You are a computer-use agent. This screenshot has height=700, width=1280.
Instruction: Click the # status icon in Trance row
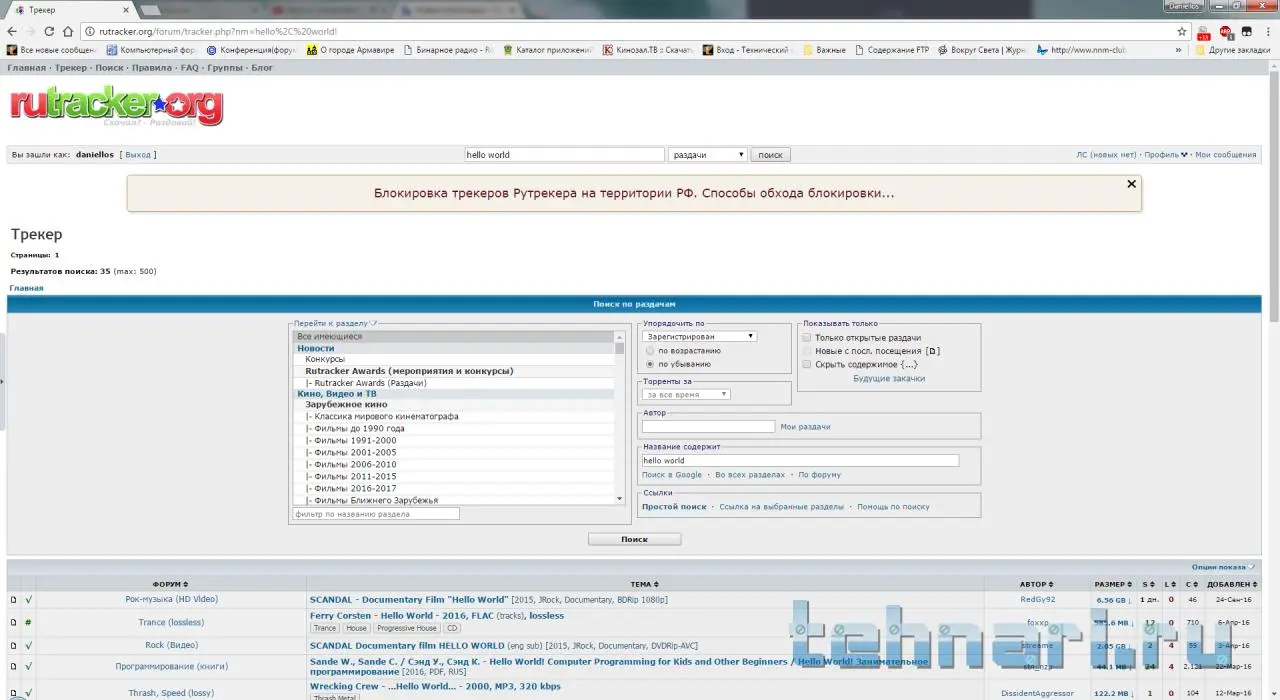[29, 622]
